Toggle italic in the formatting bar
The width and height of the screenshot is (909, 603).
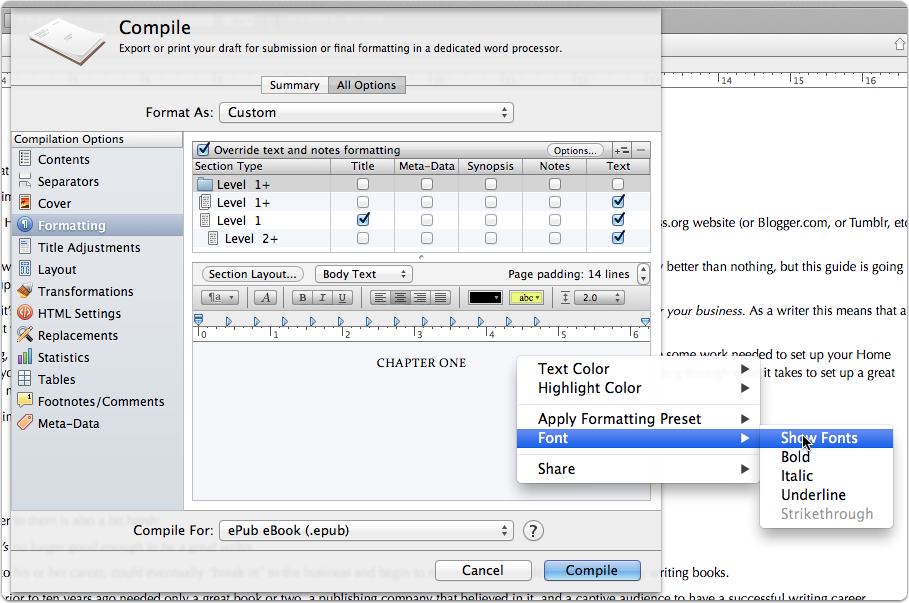click(x=321, y=298)
